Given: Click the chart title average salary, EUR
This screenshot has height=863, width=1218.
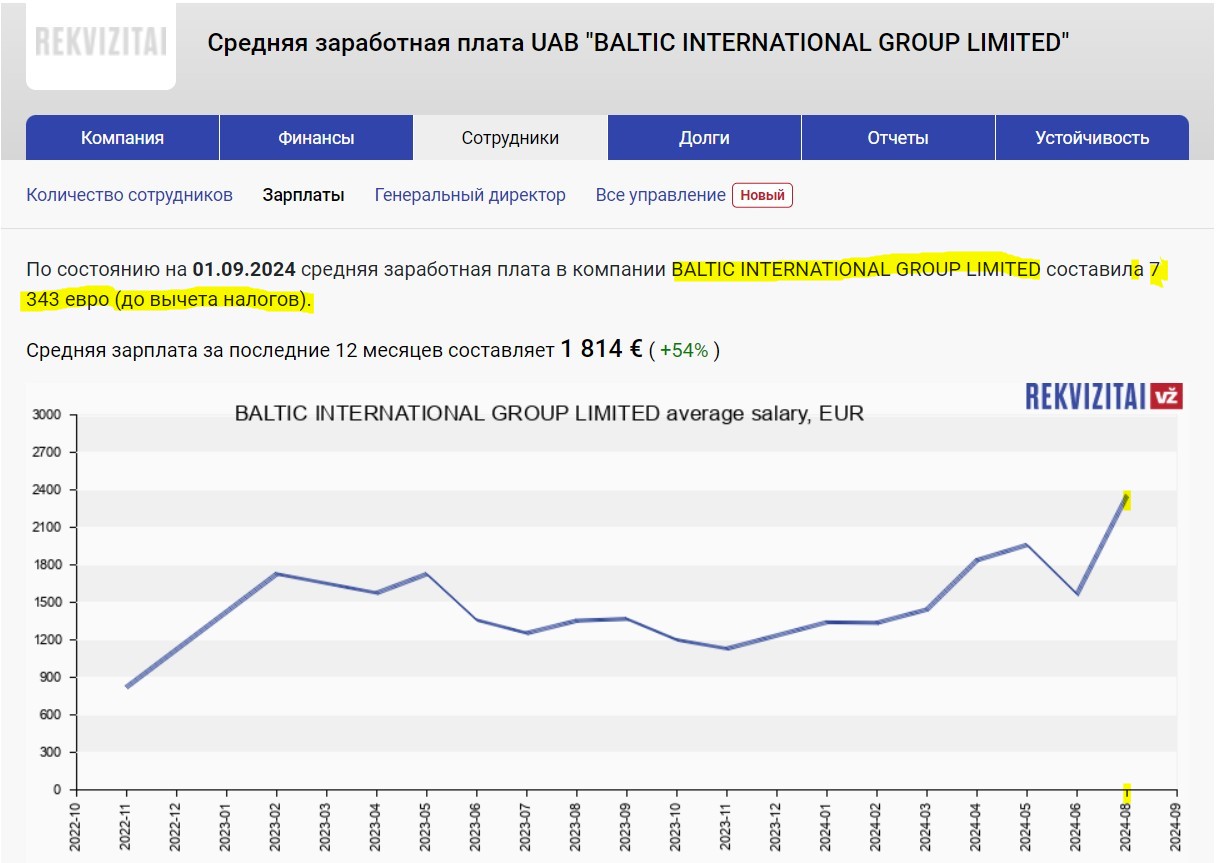Looking at the screenshot, I should [x=549, y=413].
